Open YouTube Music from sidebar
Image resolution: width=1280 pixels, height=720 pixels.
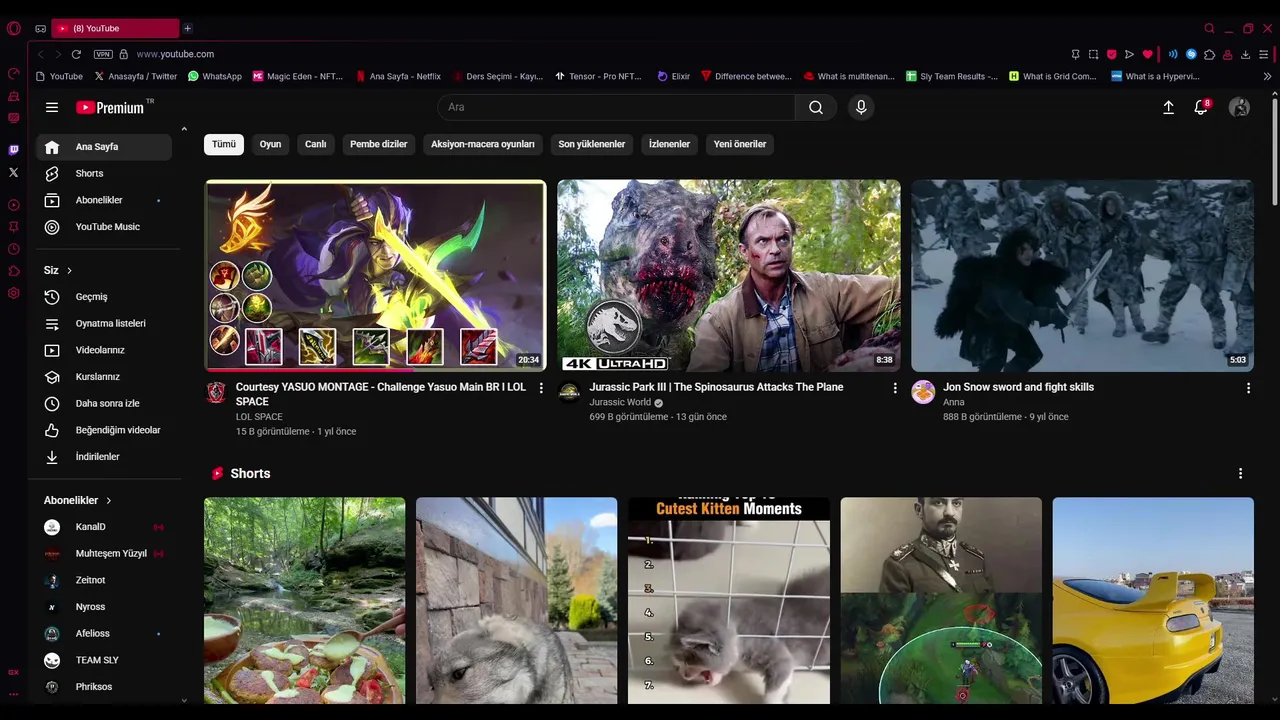(104, 227)
